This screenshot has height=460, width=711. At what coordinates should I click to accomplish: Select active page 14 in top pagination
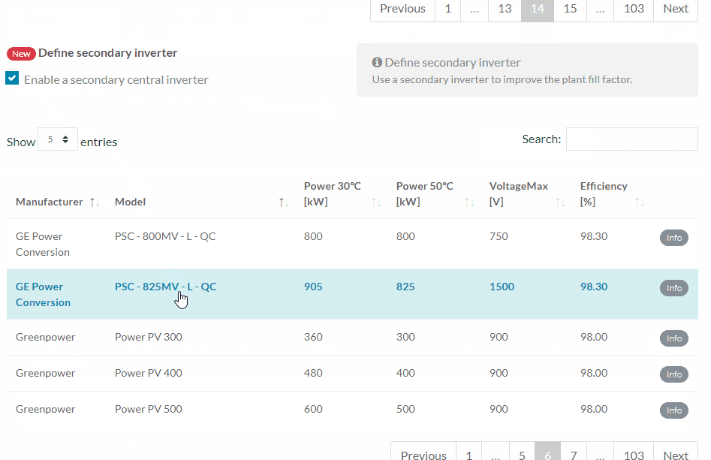[x=537, y=9]
